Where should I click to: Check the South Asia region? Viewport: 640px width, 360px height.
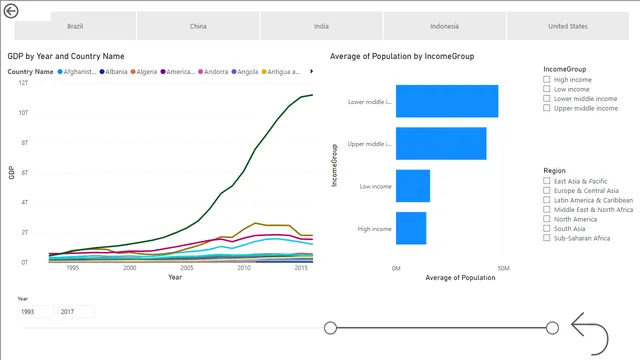(547, 228)
